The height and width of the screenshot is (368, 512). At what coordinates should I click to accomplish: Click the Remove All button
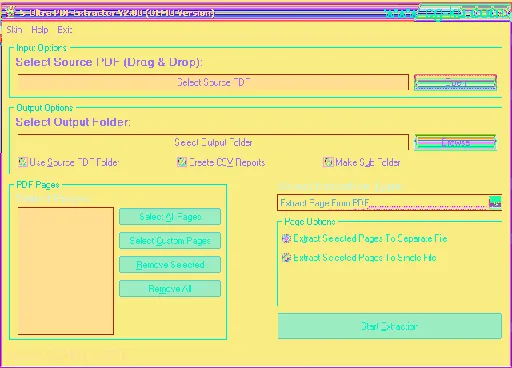coord(170,289)
